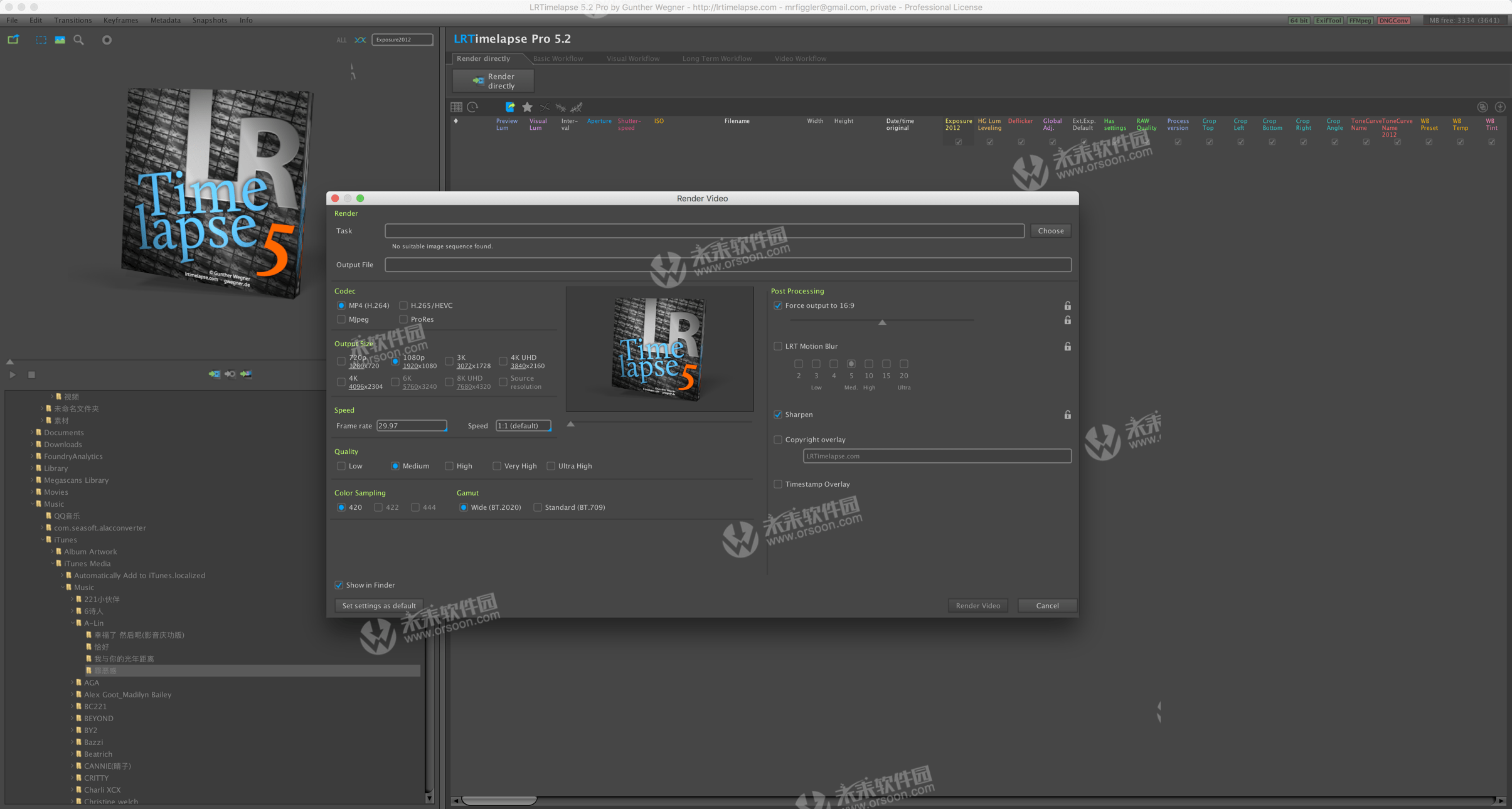
Task: Click the star rating filter icon
Action: pyautogui.click(x=527, y=107)
